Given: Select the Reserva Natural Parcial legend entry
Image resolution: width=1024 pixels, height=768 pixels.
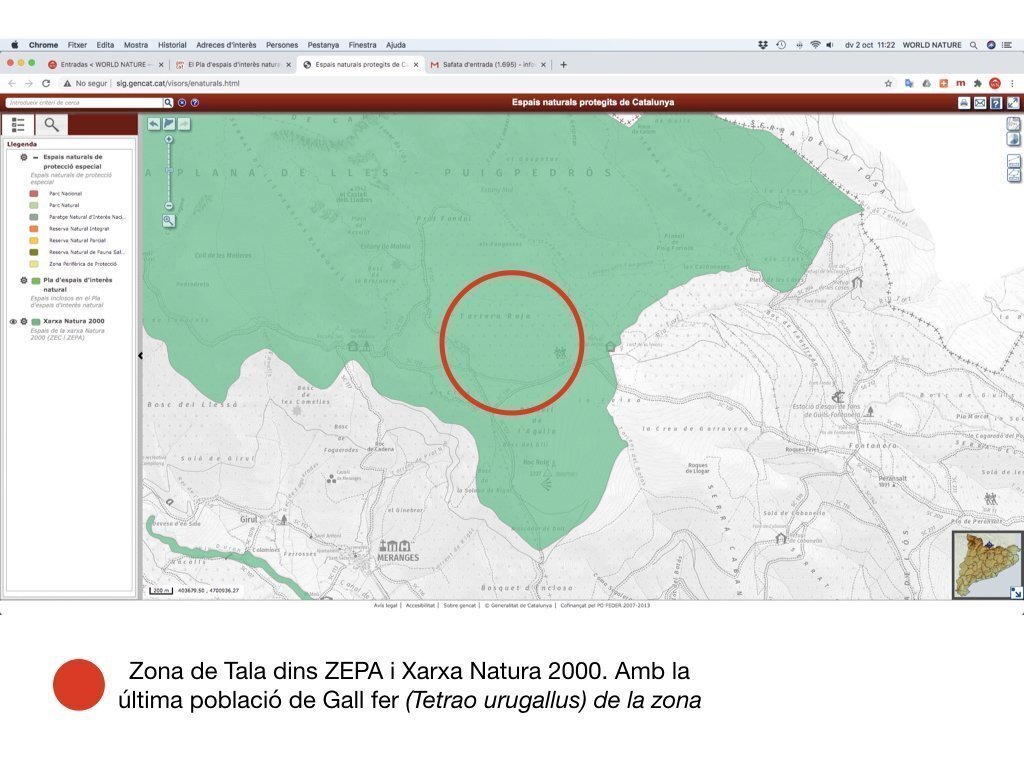Looking at the screenshot, I should tap(77, 240).
